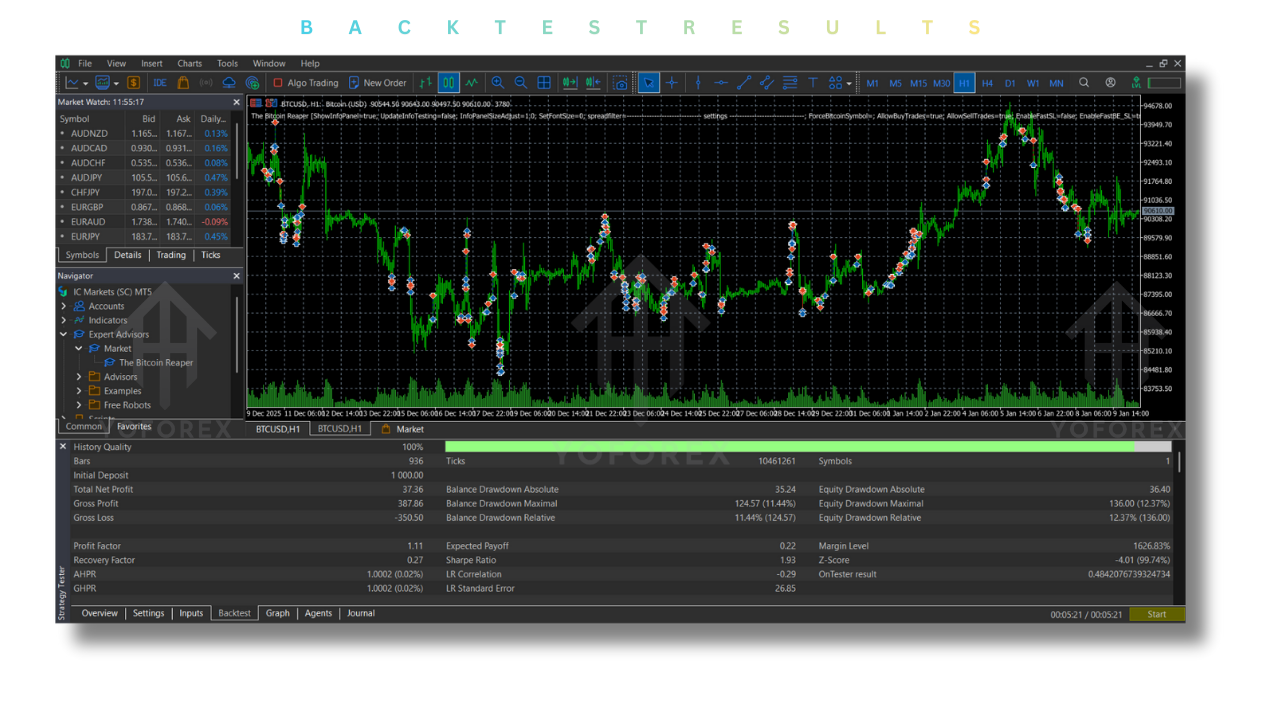
Task: Open MQL5 cloud storage
Action: coord(228,82)
